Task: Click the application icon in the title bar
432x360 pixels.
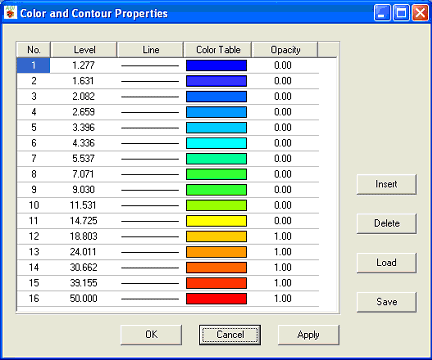Action: tap(11, 13)
